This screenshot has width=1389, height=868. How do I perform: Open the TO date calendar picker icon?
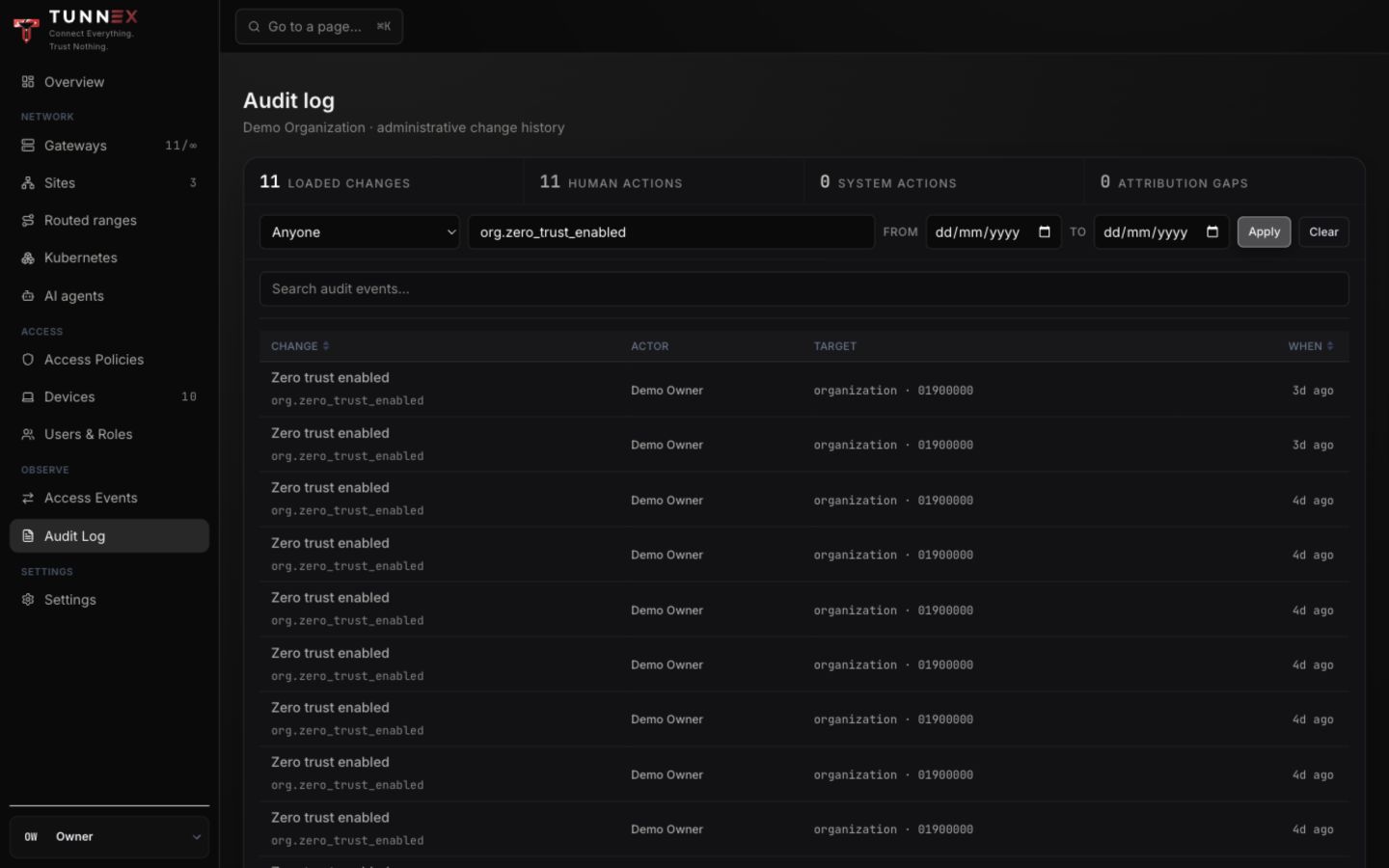1212,232
